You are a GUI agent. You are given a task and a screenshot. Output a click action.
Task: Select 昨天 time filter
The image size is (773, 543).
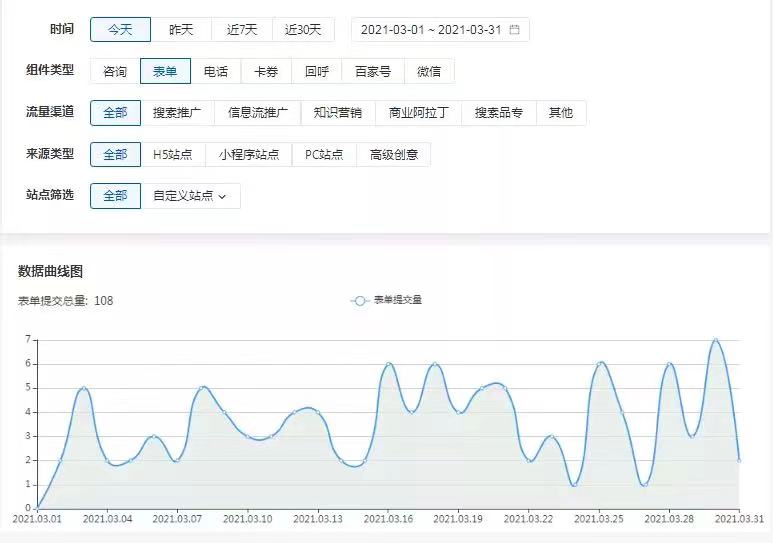pos(181,30)
